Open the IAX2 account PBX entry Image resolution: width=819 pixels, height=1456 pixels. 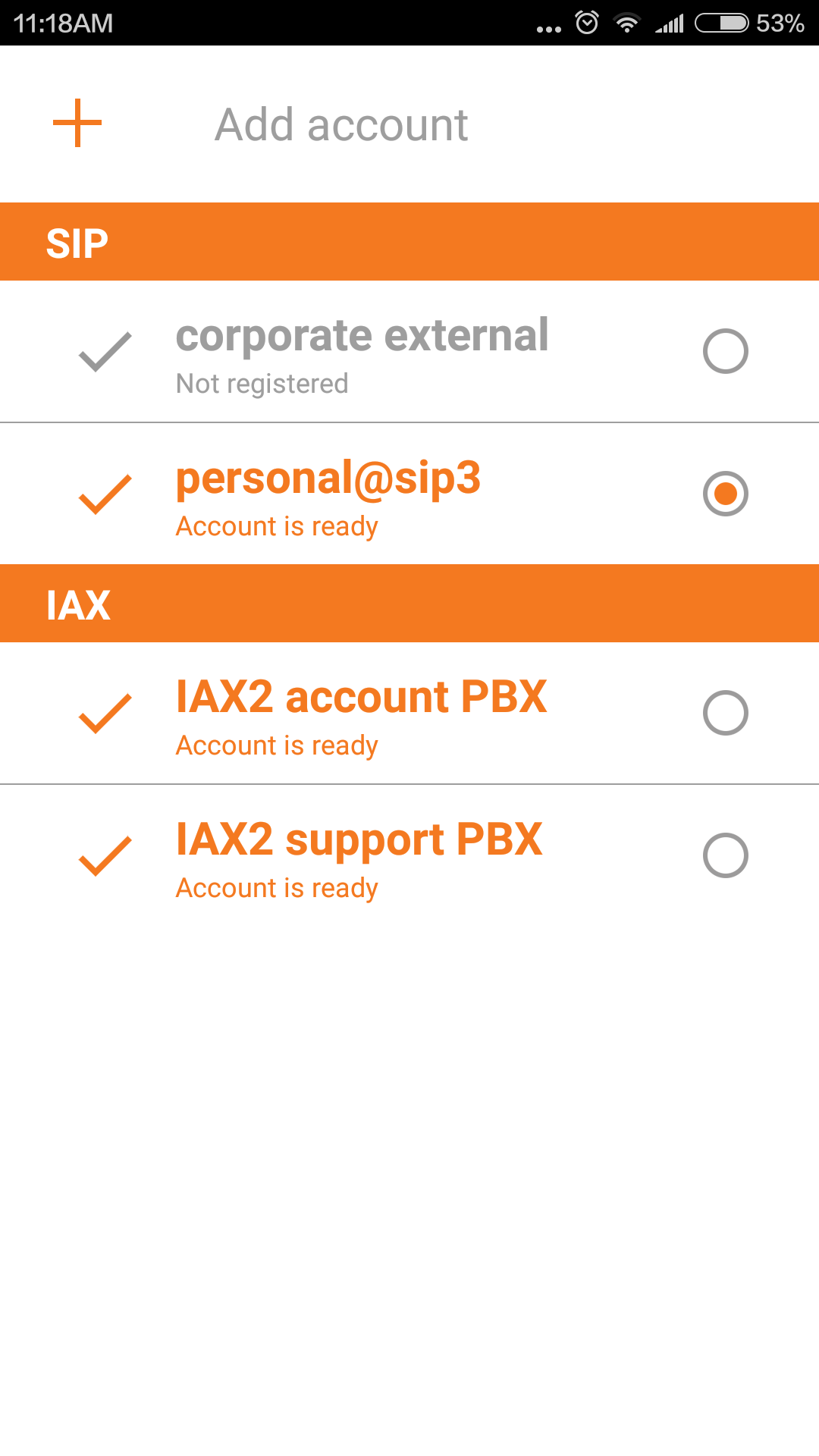click(361, 697)
